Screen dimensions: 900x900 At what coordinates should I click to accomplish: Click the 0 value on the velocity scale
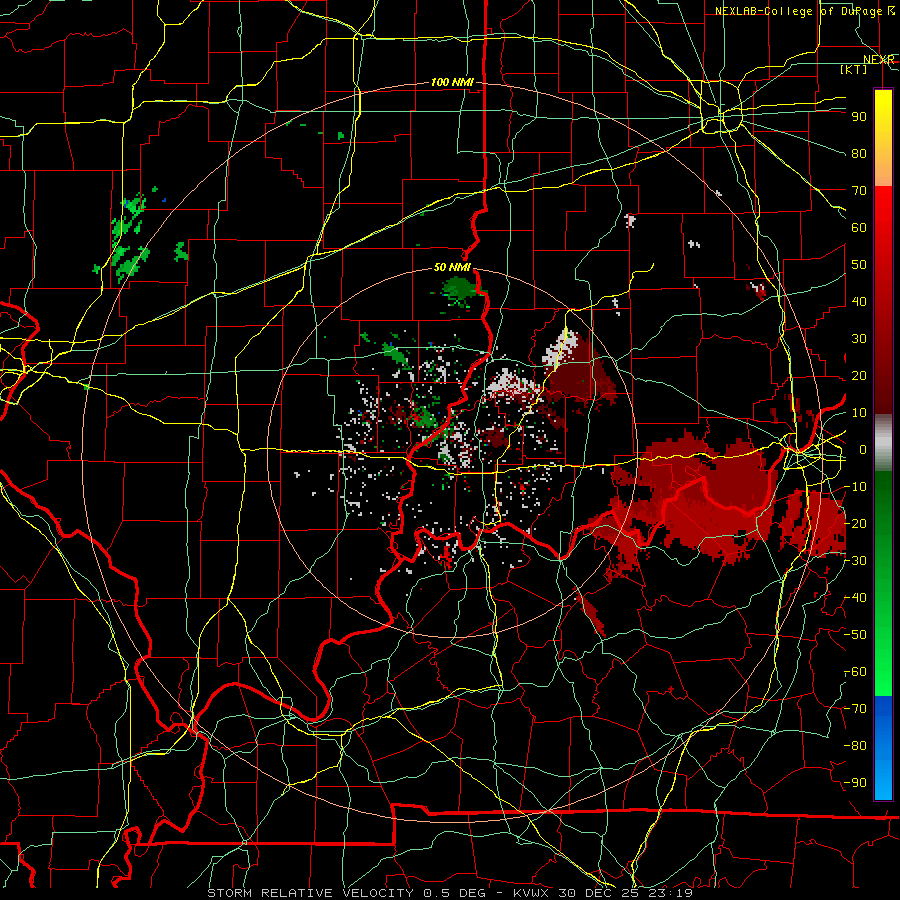[863, 450]
